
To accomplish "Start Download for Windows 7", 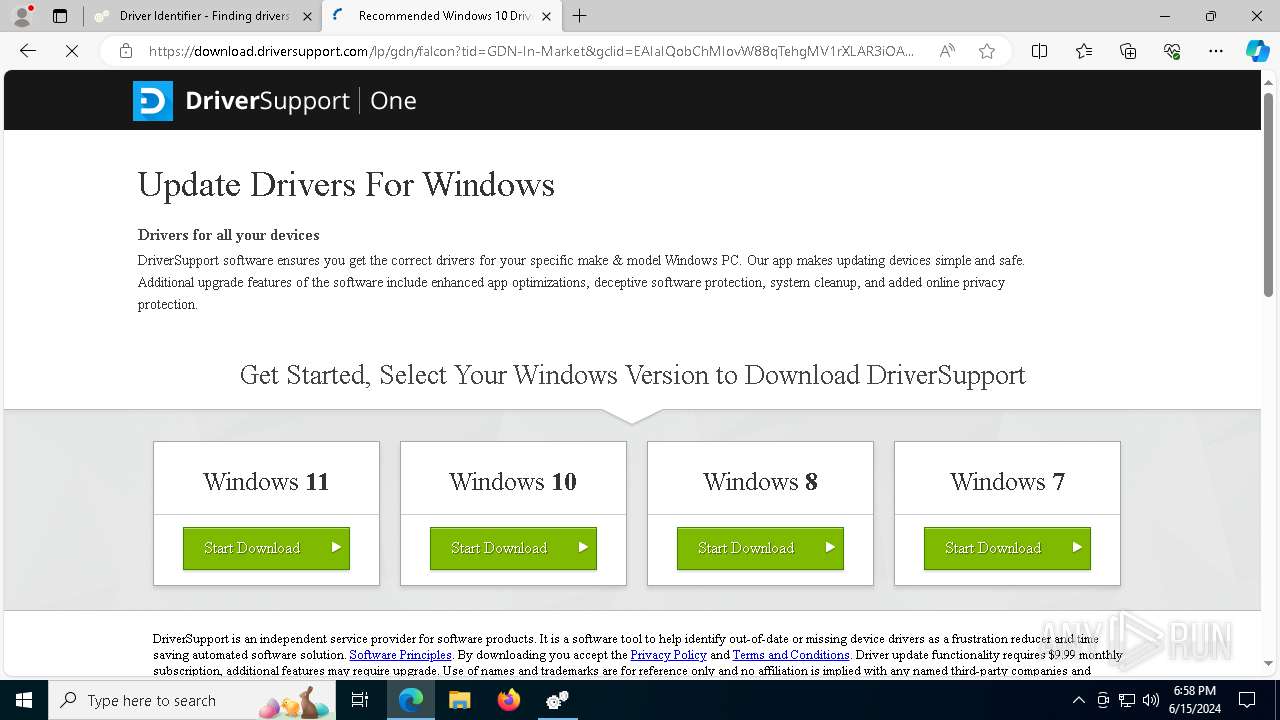I will pyautogui.click(x=1007, y=548).
